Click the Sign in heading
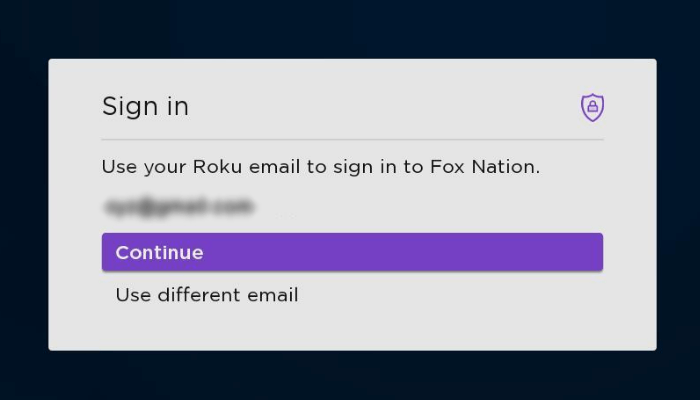Image resolution: width=700 pixels, height=400 pixels. [145, 107]
